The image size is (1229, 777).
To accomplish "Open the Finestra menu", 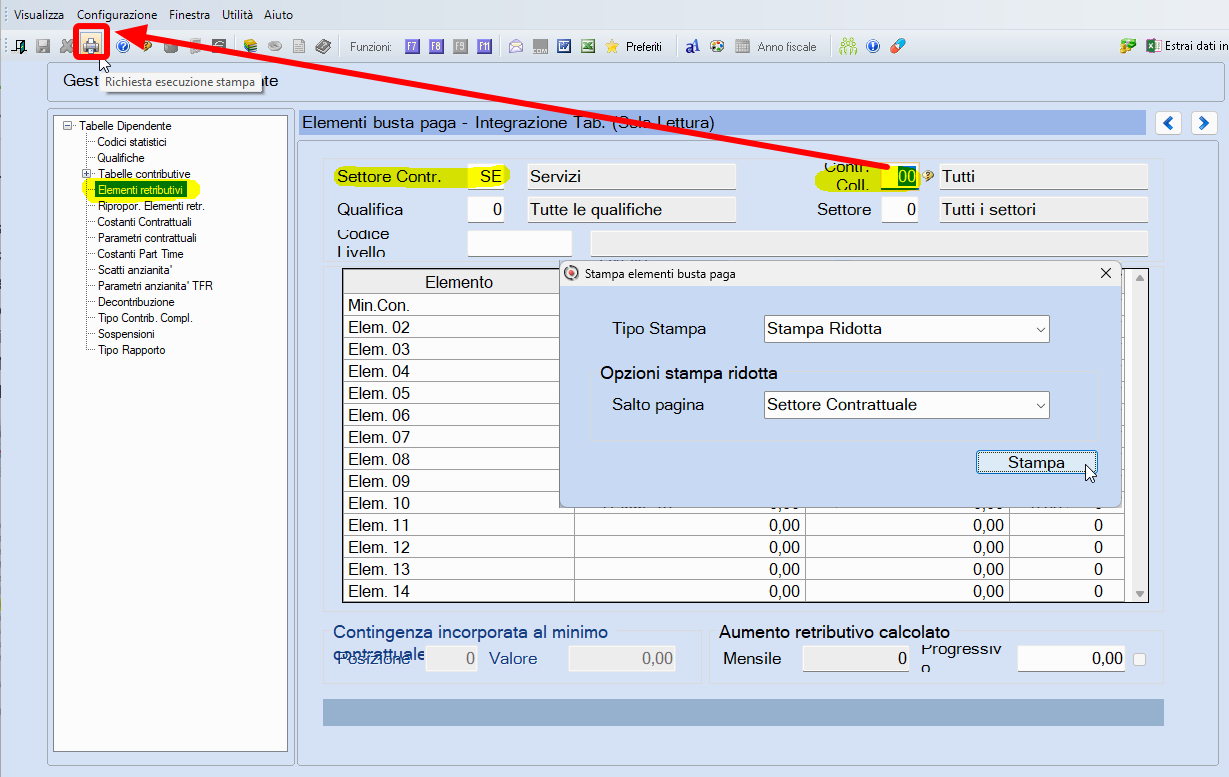I will click(189, 15).
